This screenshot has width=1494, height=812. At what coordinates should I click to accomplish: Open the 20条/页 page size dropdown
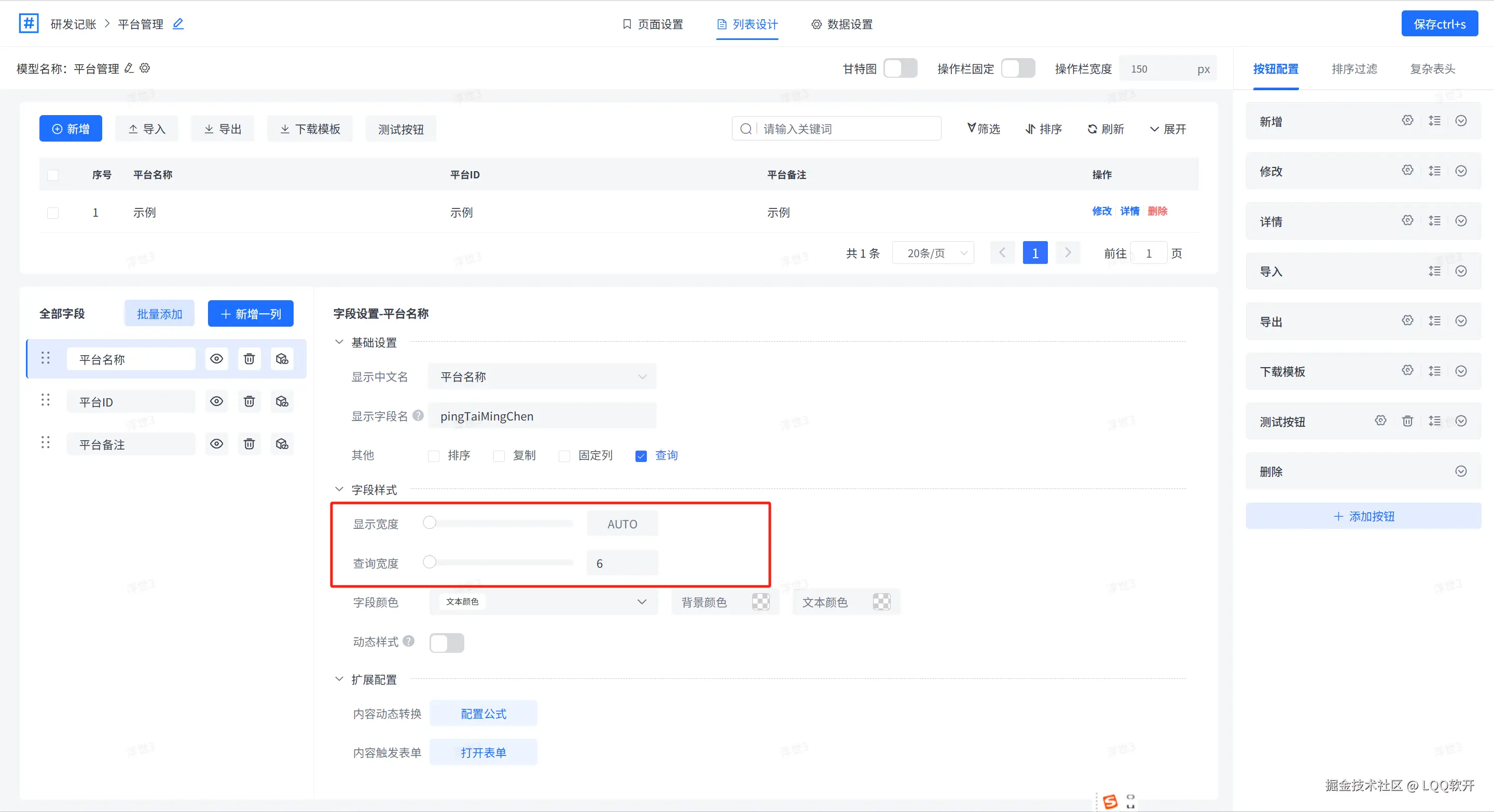pos(933,253)
